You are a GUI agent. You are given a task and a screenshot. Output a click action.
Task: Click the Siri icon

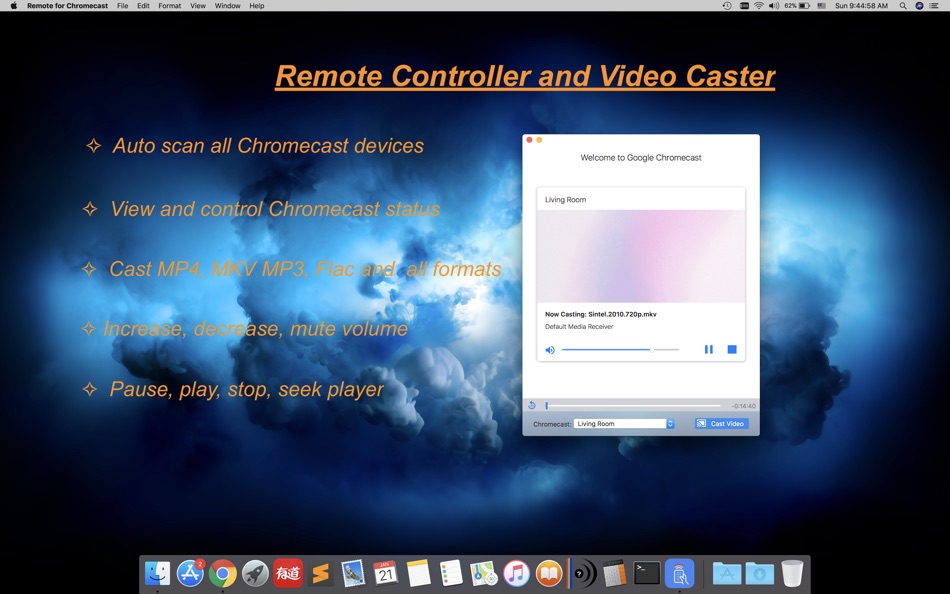pos(919,5)
